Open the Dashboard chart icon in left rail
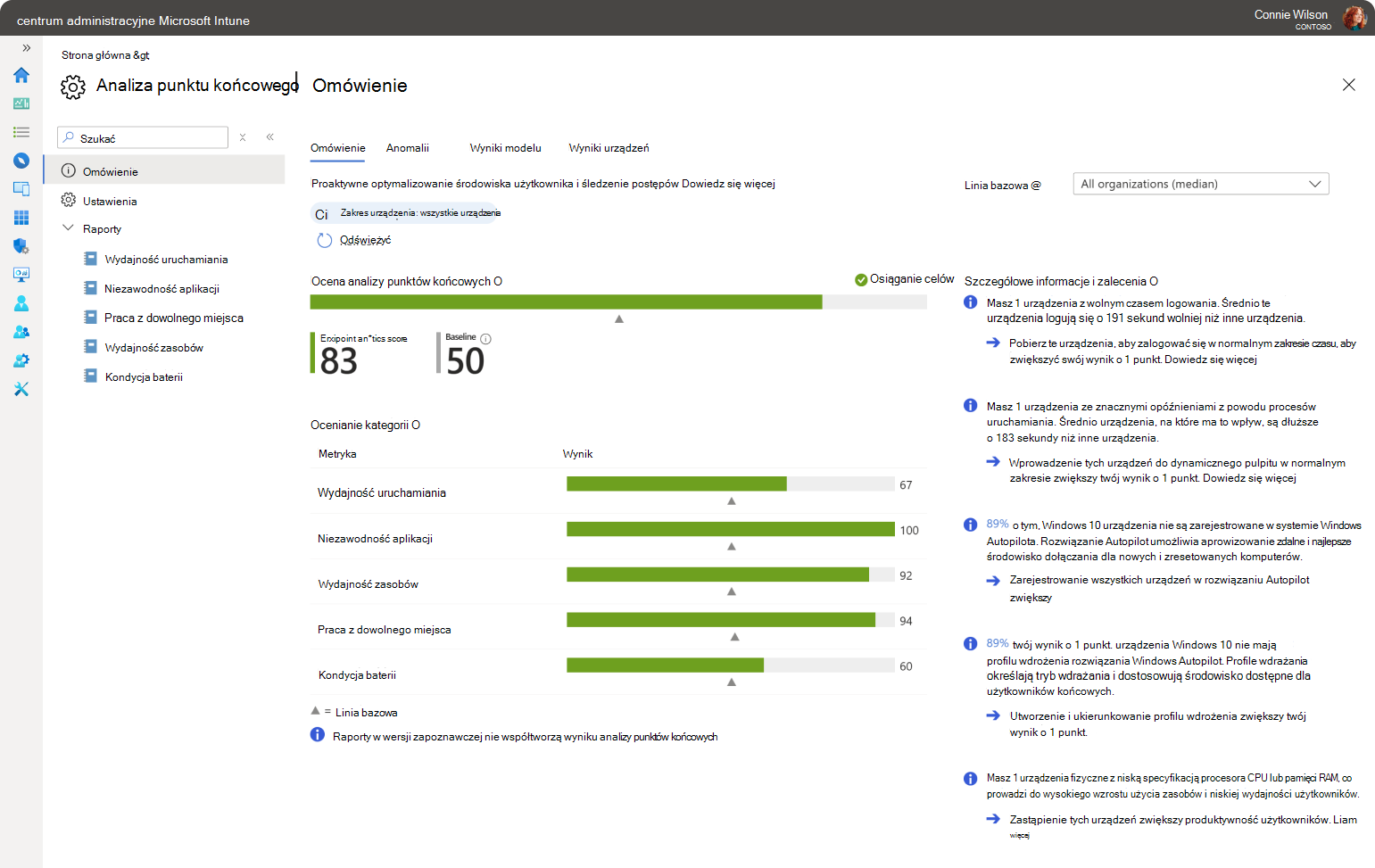This screenshot has width=1375, height=868. (21, 103)
